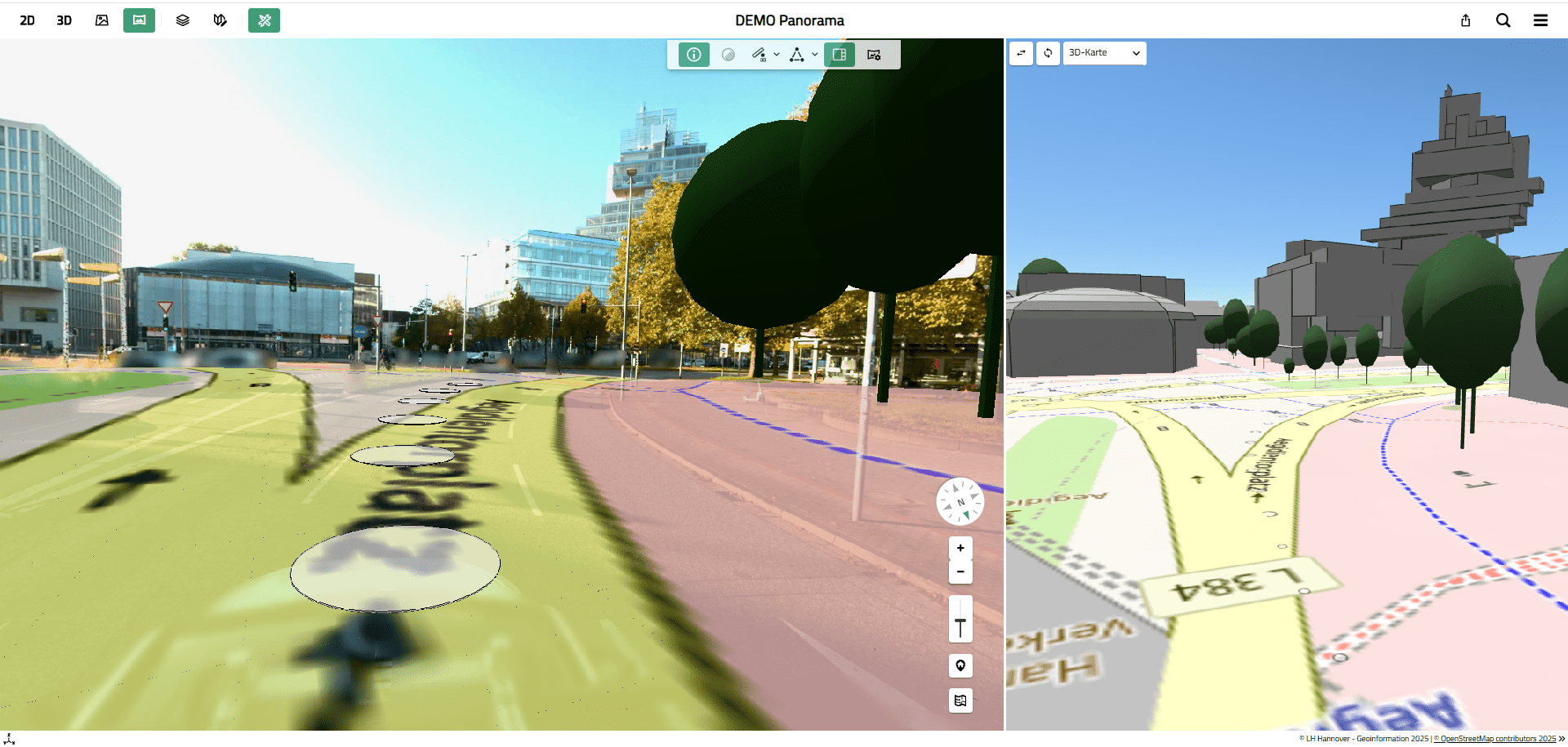Switch to the 3D map view
This screenshot has width=1568, height=747.
pyautogui.click(x=64, y=20)
